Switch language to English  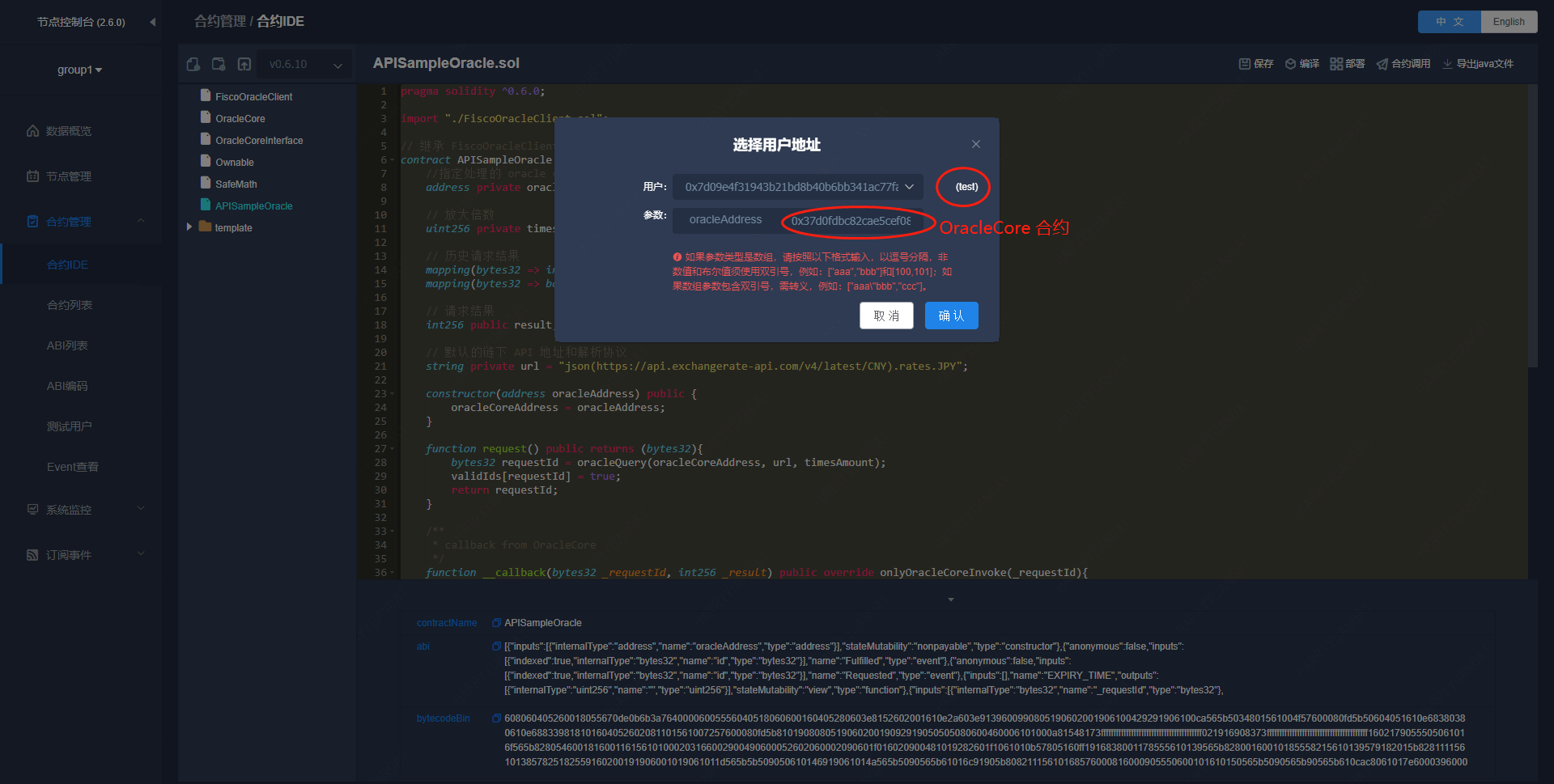[1509, 22]
